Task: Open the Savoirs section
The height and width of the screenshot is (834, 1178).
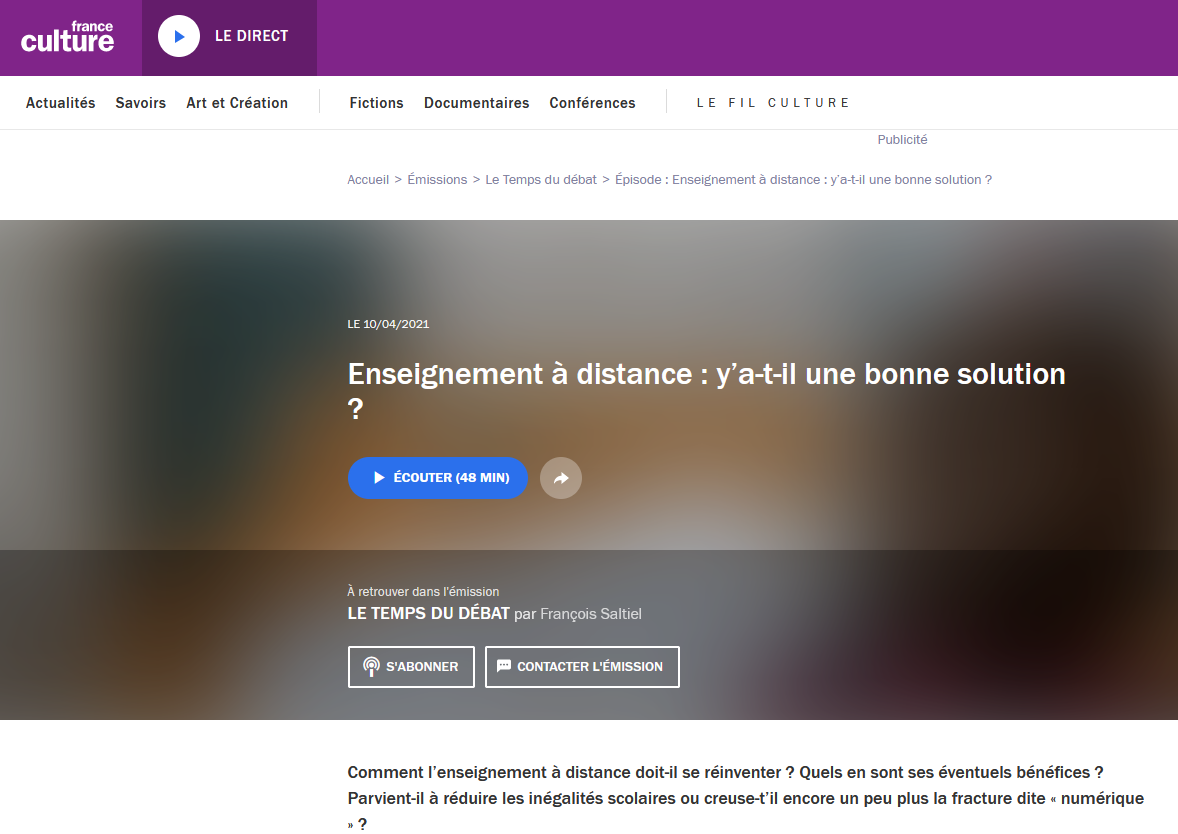Action: 140,103
